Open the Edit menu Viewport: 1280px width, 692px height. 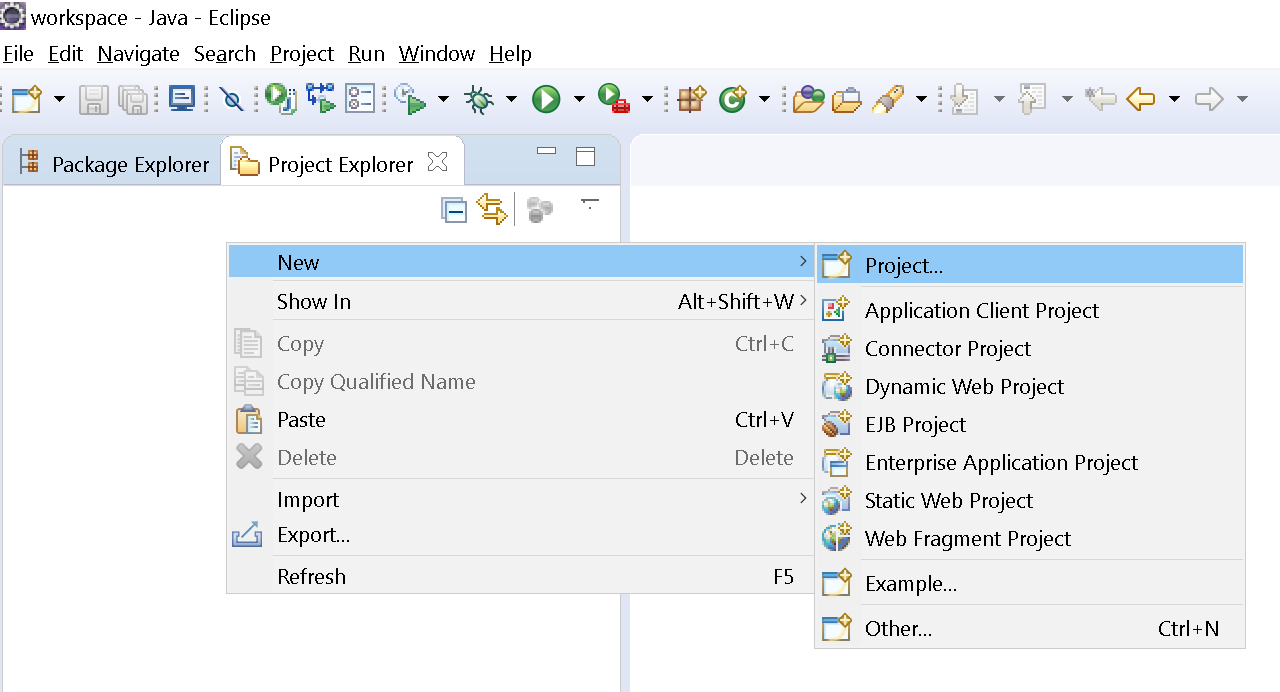(66, 54)
